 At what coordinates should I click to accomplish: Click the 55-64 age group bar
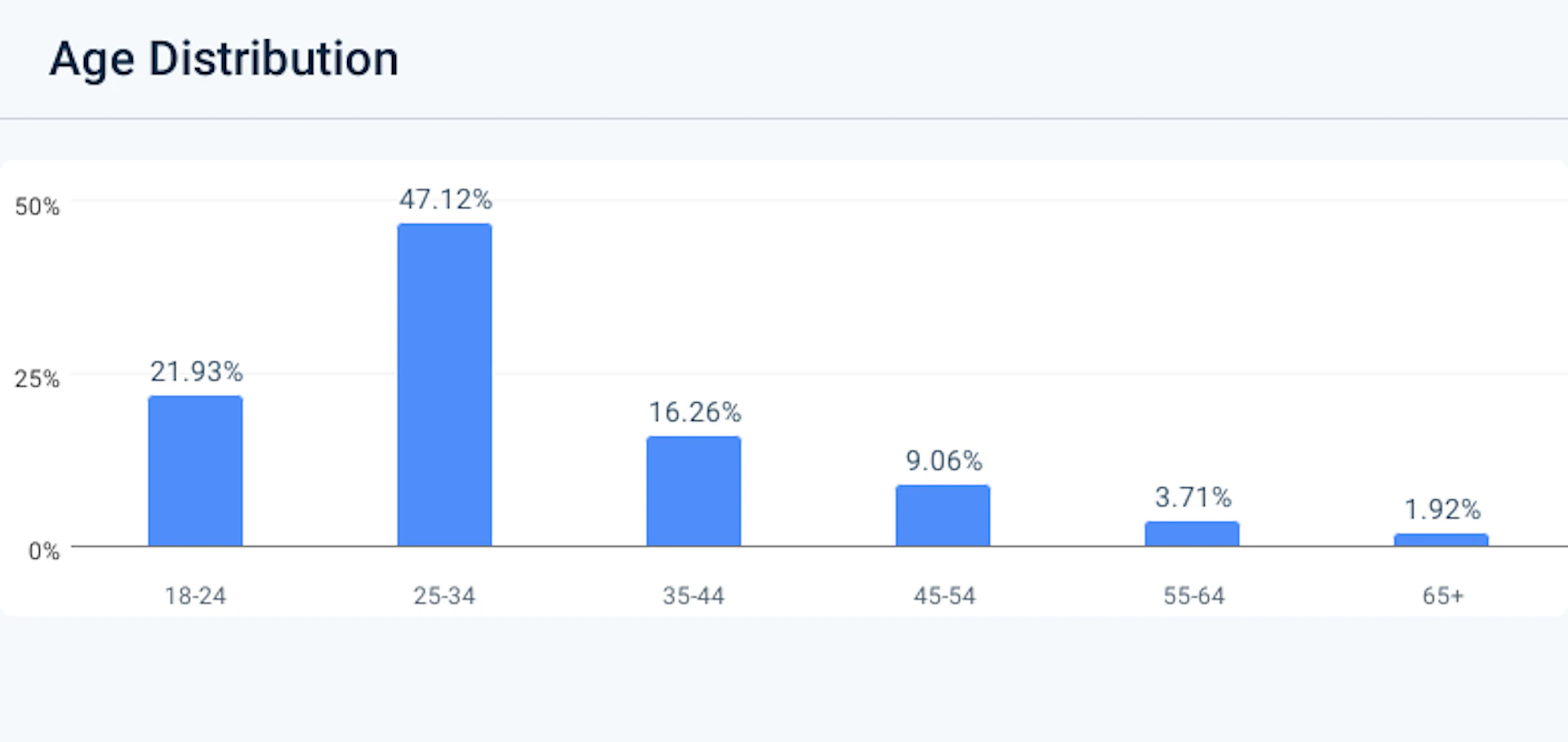[1192, 534]
